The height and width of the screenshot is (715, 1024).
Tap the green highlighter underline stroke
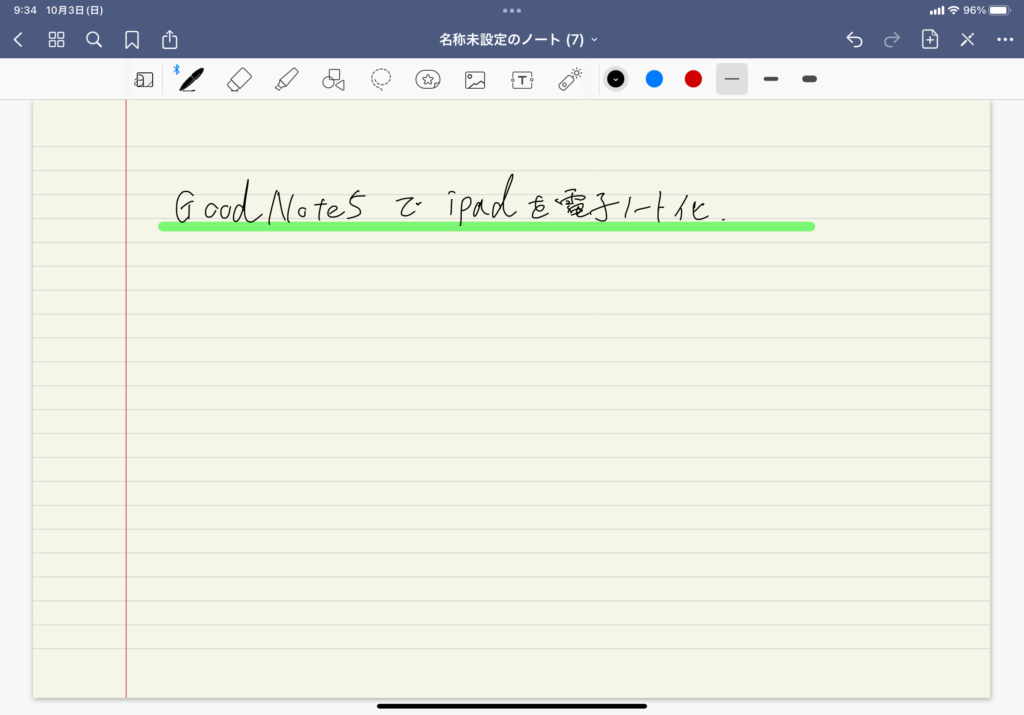(x=487, y=227)
